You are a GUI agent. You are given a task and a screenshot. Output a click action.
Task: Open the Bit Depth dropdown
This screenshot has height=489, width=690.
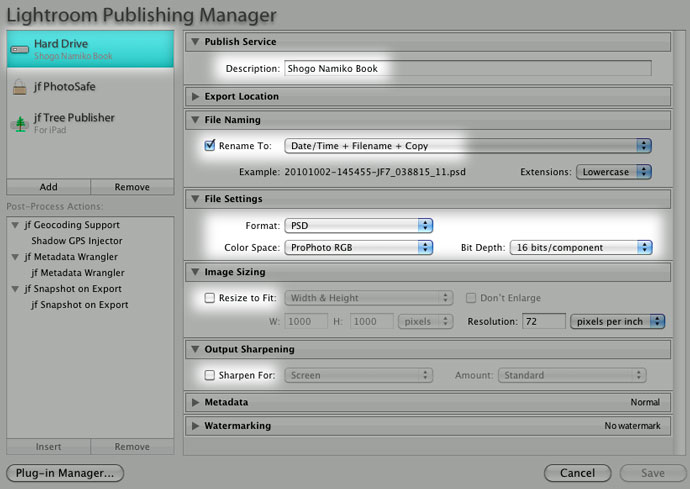click(581, 247)
